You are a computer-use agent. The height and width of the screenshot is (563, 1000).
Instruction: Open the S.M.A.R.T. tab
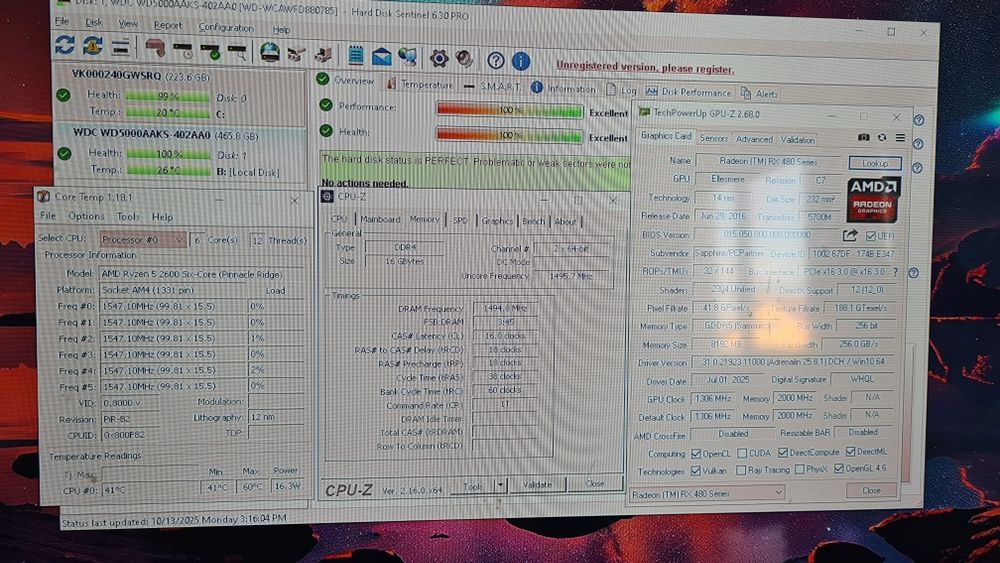[492, 86]
